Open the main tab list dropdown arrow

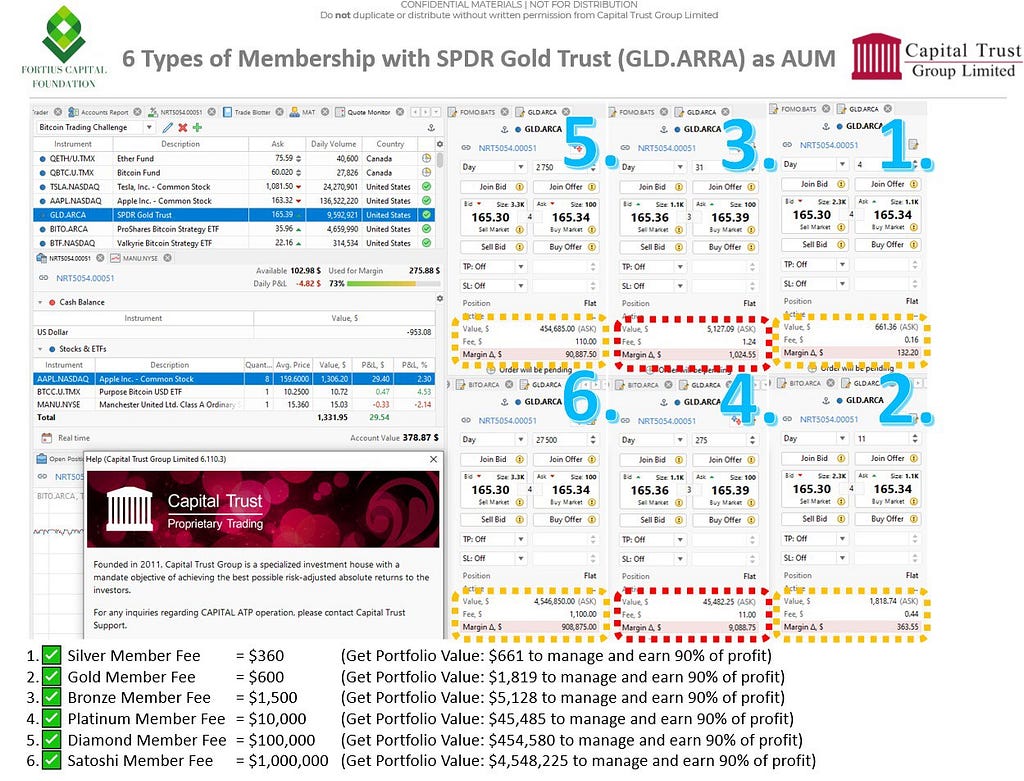[x=436, y=112]
